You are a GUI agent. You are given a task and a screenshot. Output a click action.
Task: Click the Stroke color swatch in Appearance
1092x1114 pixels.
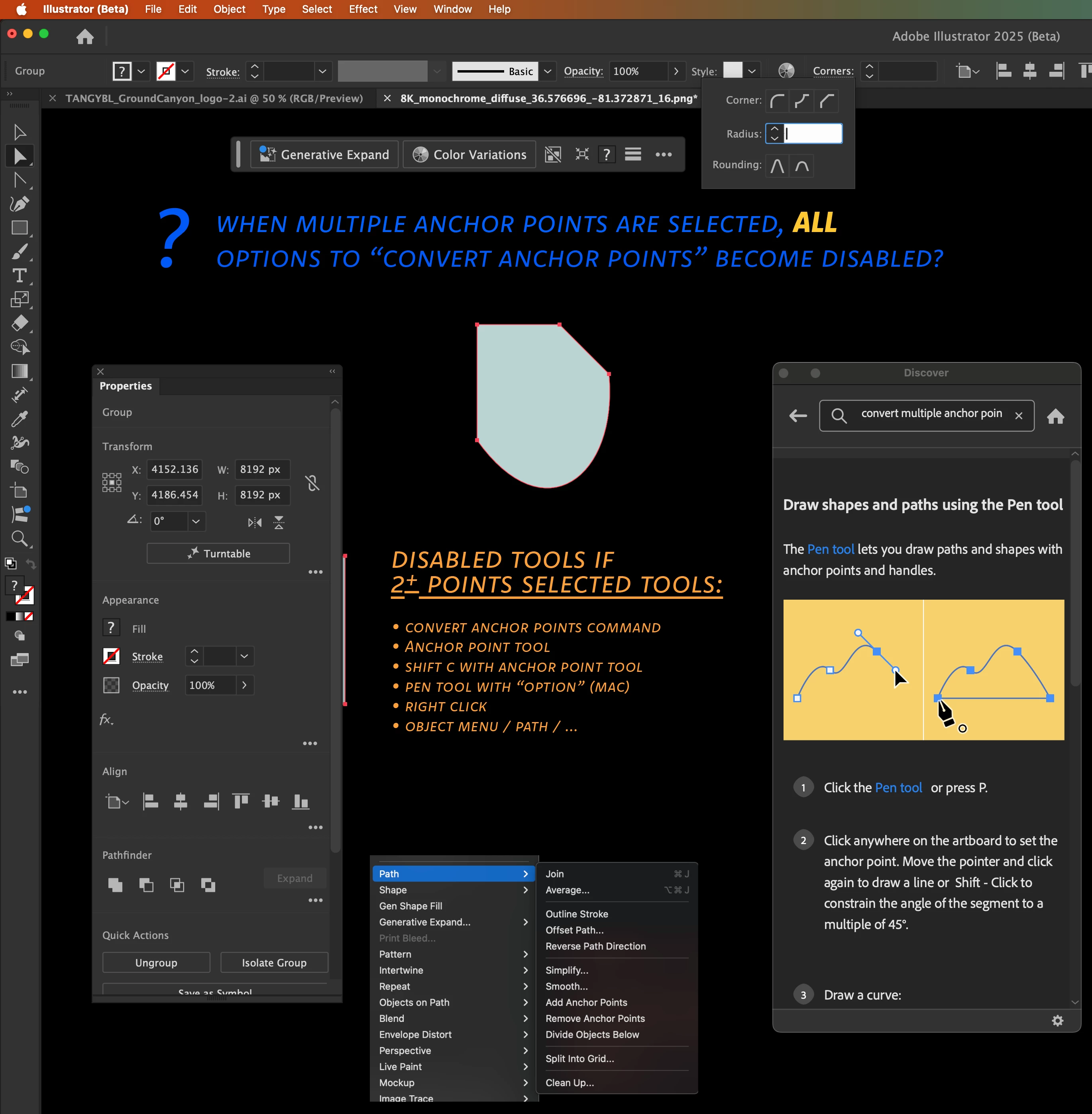pos(111,656)
